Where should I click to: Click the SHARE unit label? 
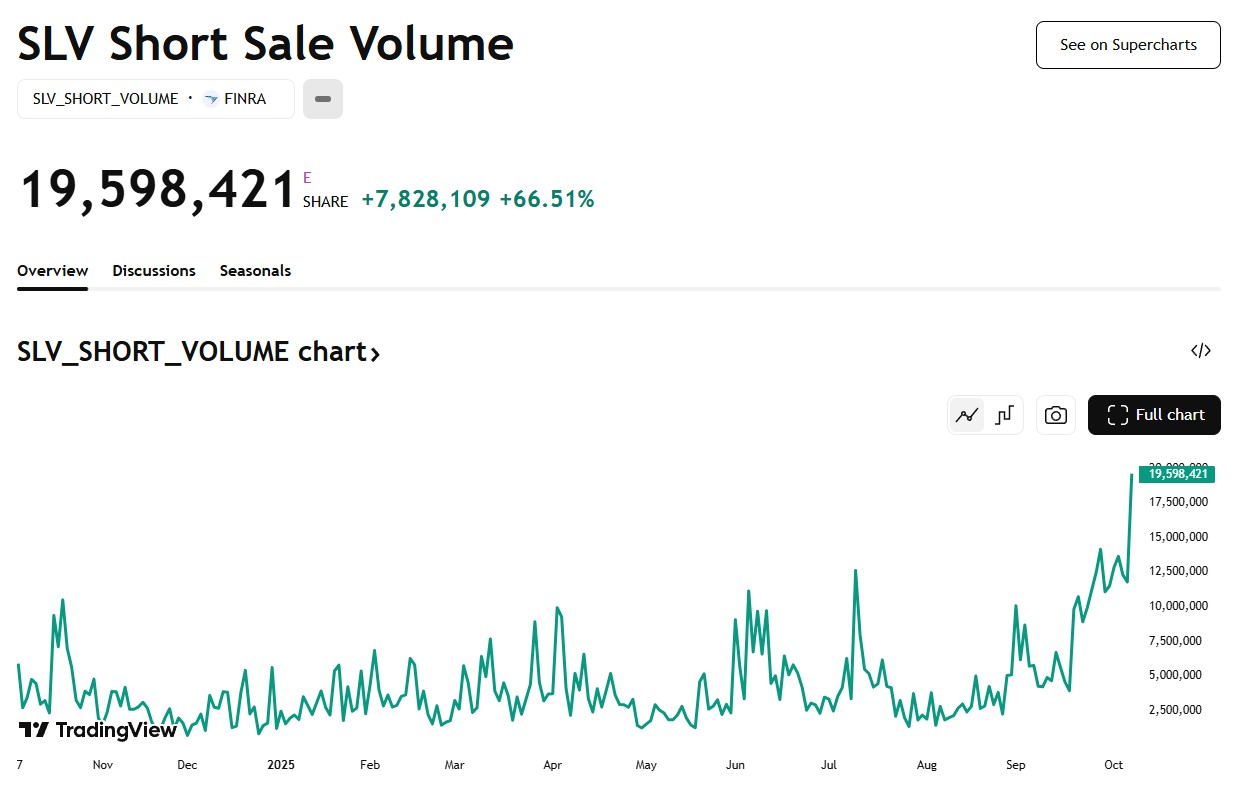click(x=326, y=202)
